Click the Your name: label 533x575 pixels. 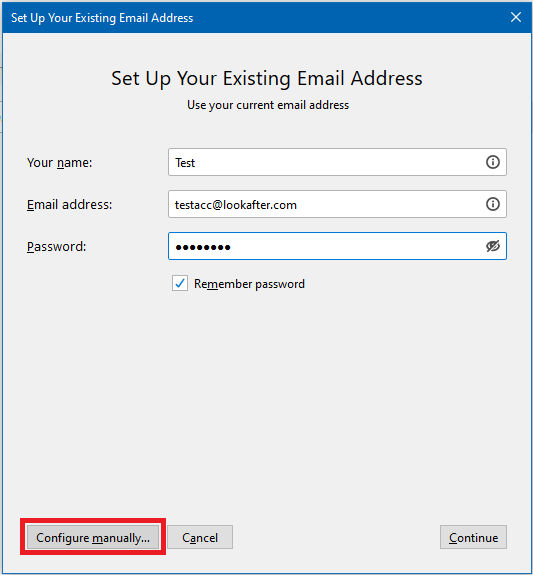pos(59,162)
